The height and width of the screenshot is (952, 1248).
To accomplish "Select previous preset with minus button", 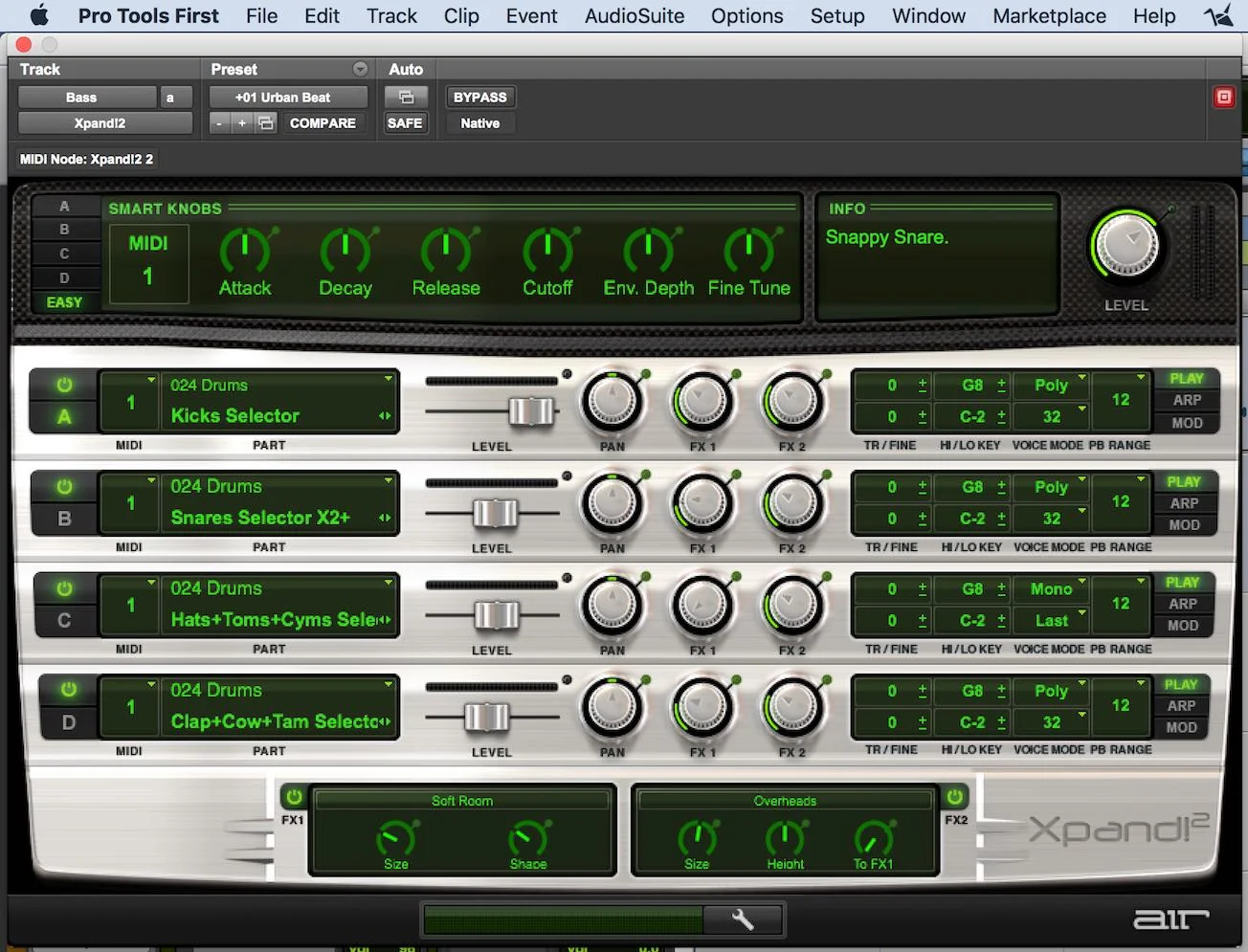I will 219,123.
